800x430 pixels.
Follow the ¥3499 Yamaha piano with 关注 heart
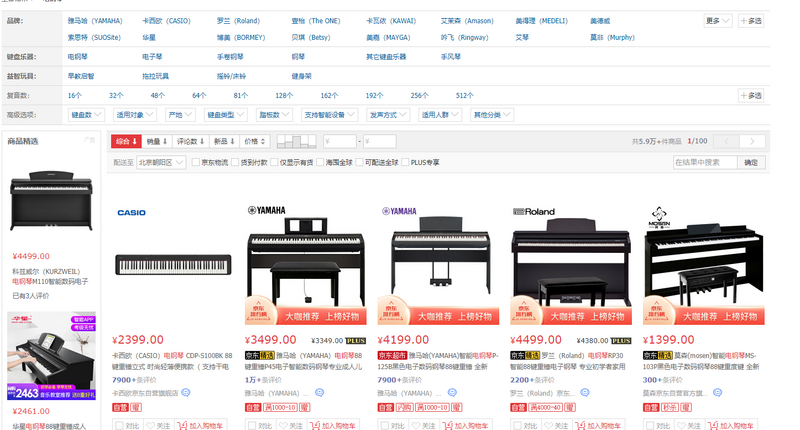coord(290,425)
